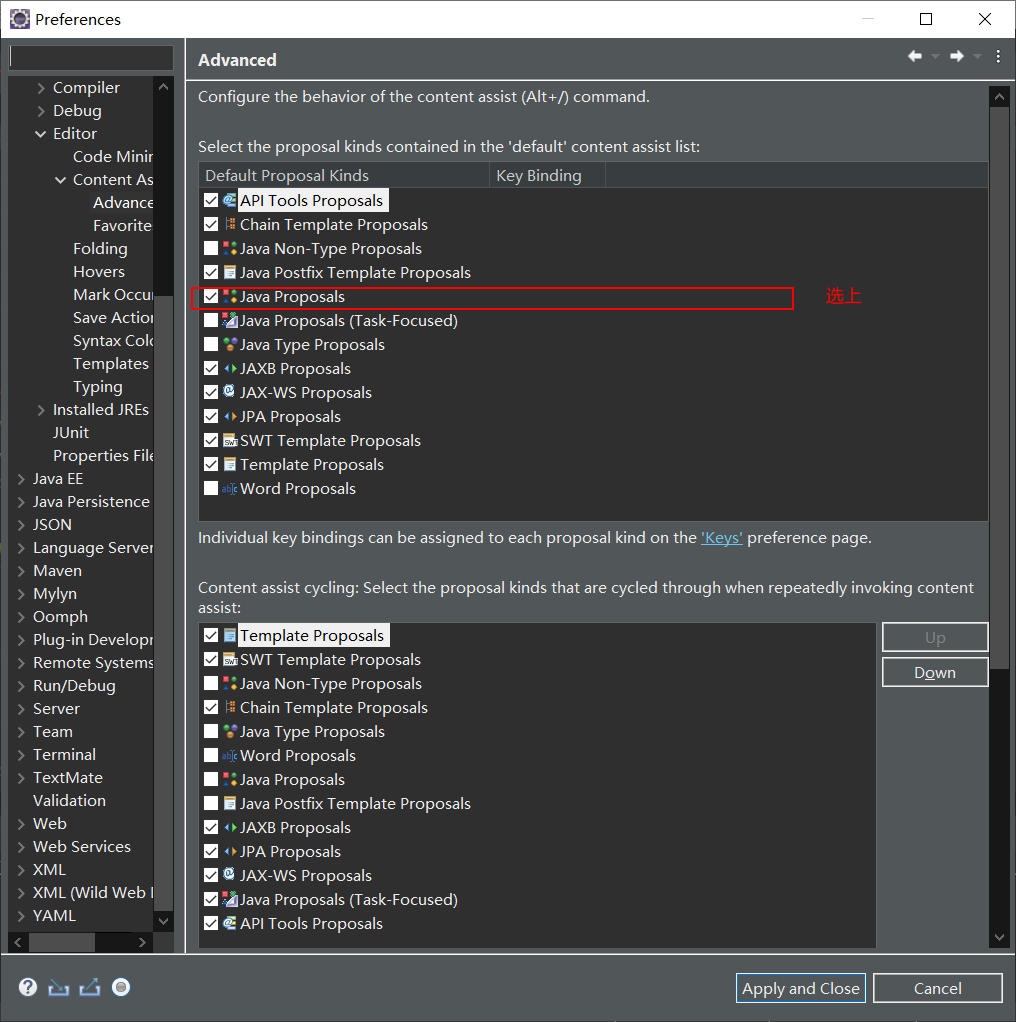1016x1022 pixels.
Task: Expand the XML node
Action: tap(21, 870)
